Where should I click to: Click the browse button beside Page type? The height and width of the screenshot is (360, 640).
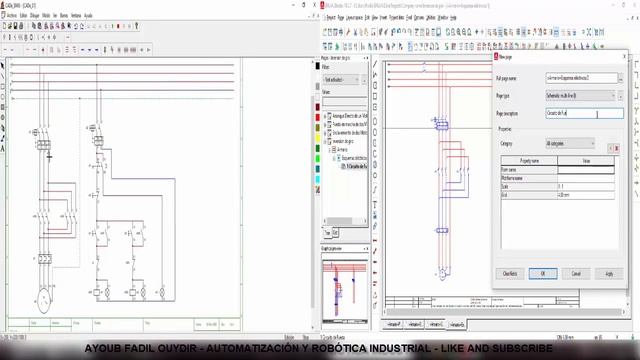tap(620, 96)
